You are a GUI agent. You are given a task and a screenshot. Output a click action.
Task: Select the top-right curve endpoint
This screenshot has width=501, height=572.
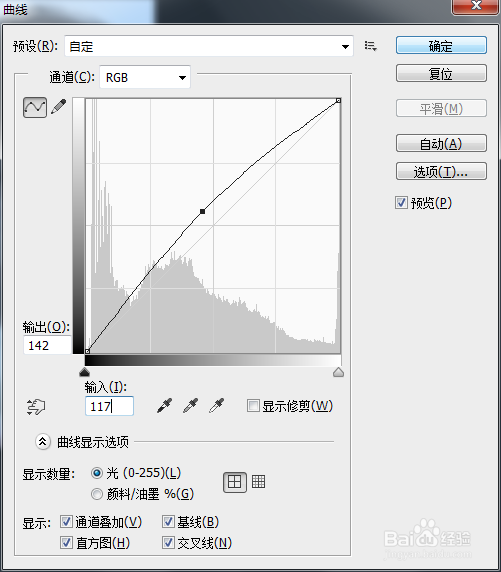(339, 100)
